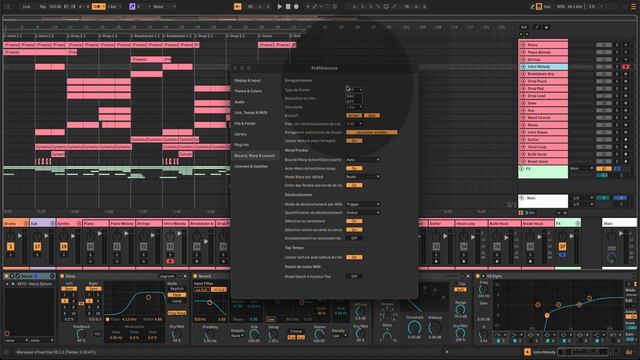This screenshot has width=640, height=360.
Task: Open Display & Input preferences tab
Action: point(247,80)
